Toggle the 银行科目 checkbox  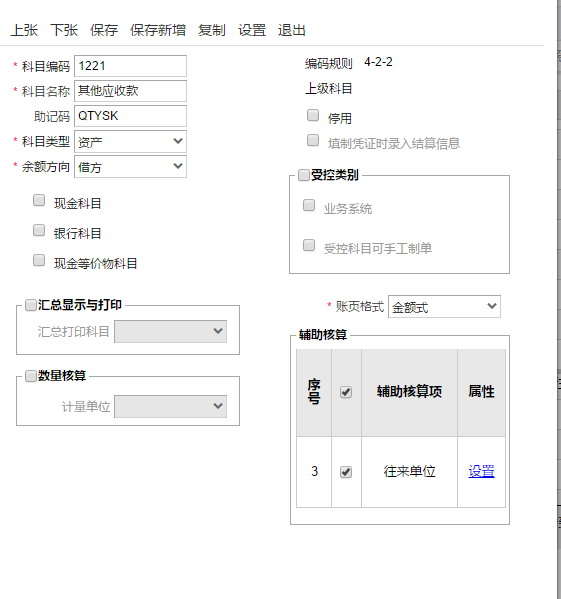point(39,230)
